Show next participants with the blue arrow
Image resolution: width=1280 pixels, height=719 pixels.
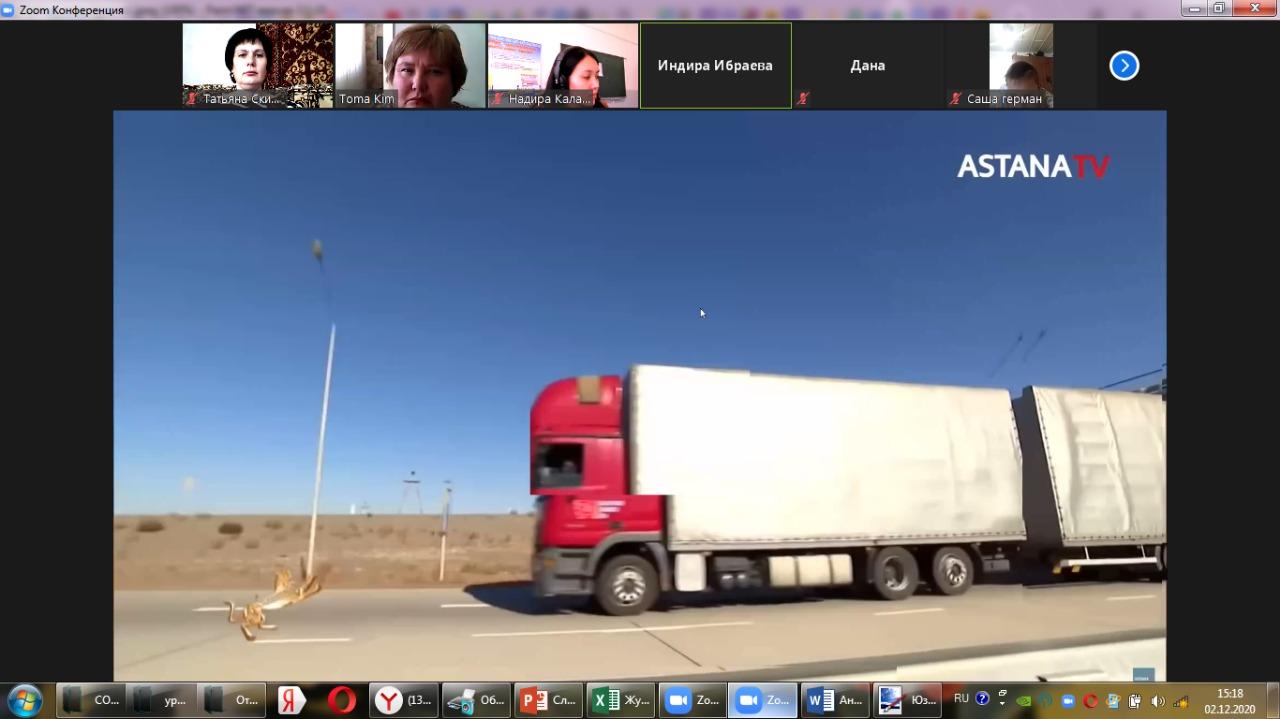click(x=1124, y=66)
